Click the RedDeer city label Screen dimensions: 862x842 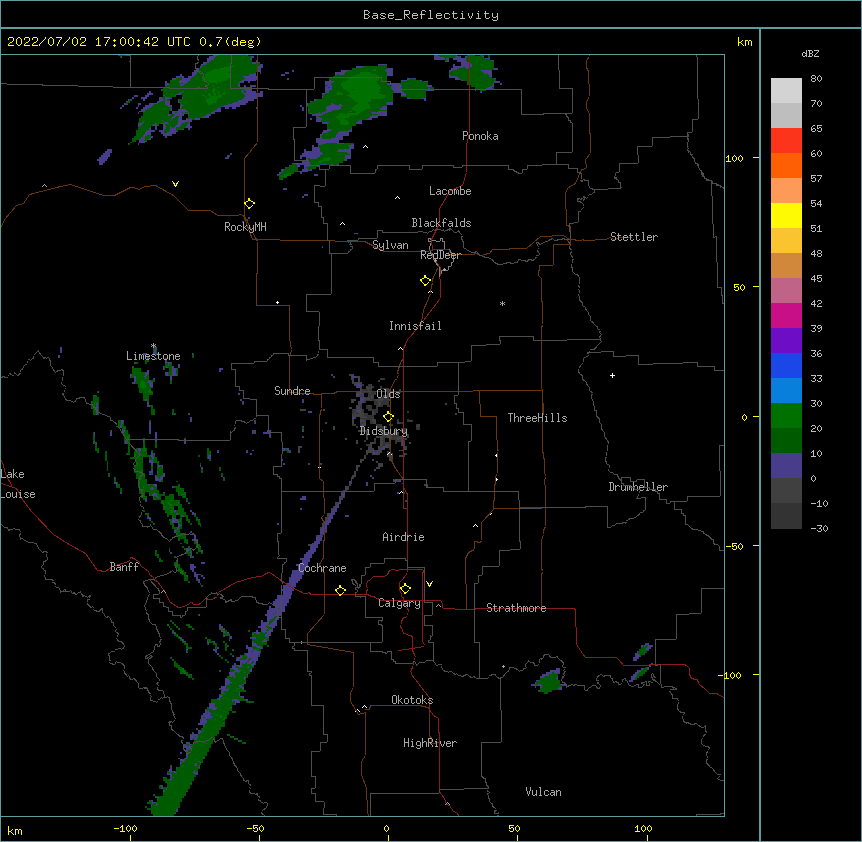tap(441, 255)
